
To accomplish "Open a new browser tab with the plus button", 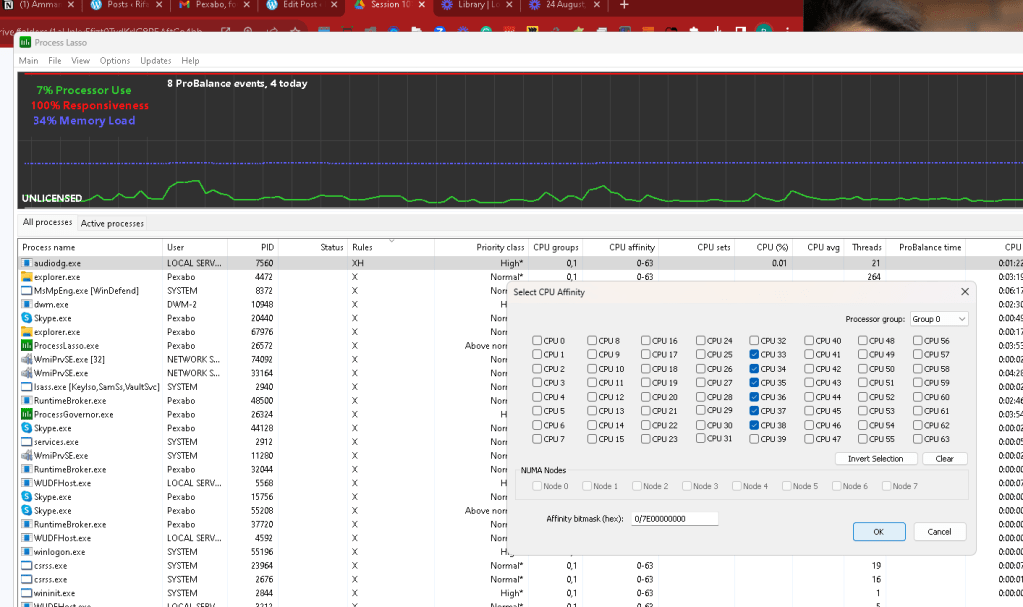I will pyautogui.click(x=624, y=5).
